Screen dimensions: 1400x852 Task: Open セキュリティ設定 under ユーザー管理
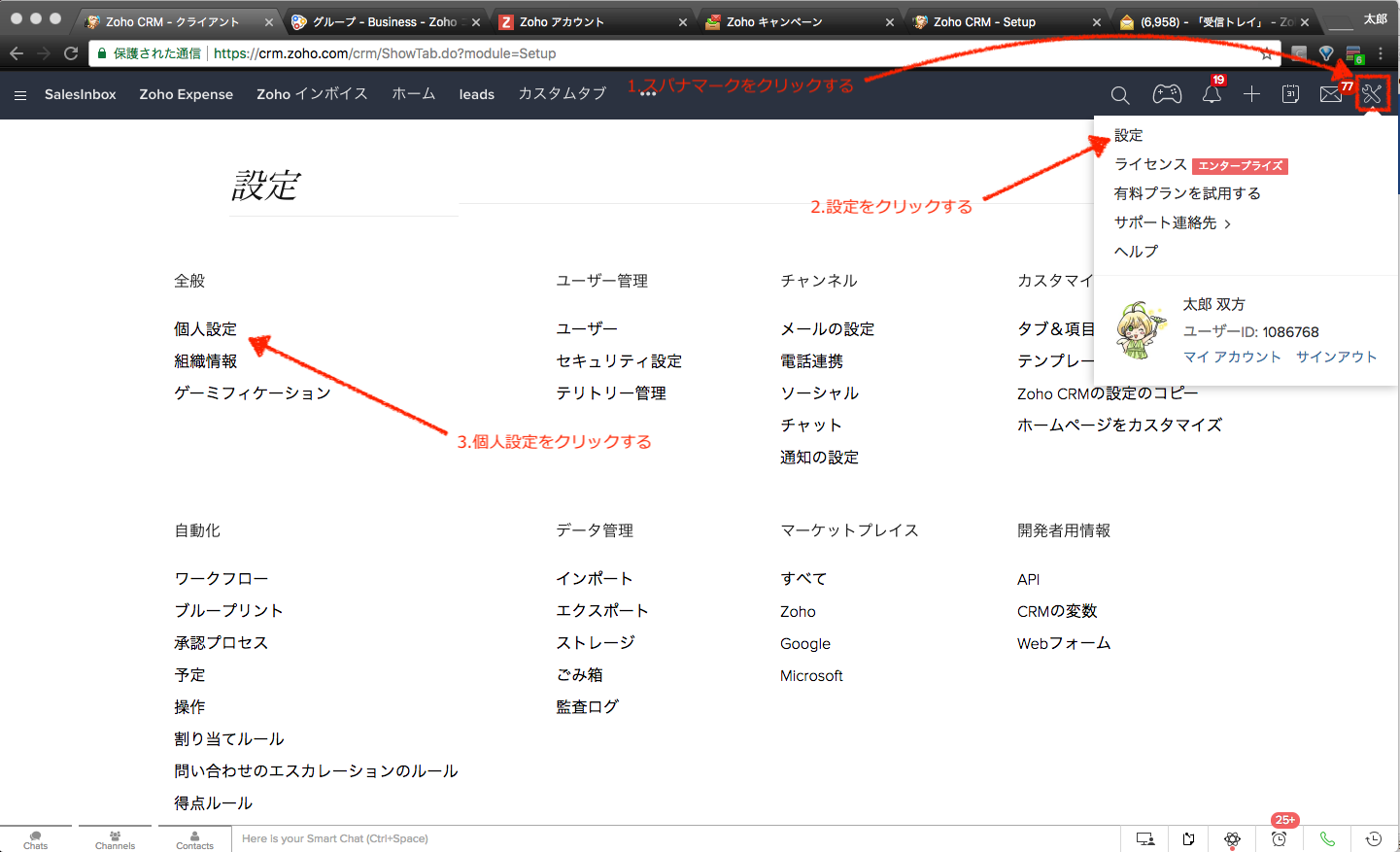[x=619, y=361]
